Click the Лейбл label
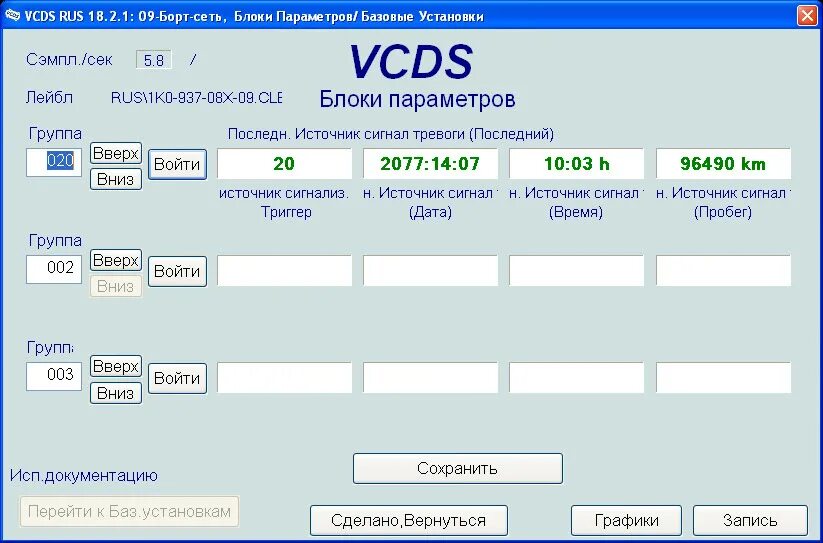 (x=49, y=98)
